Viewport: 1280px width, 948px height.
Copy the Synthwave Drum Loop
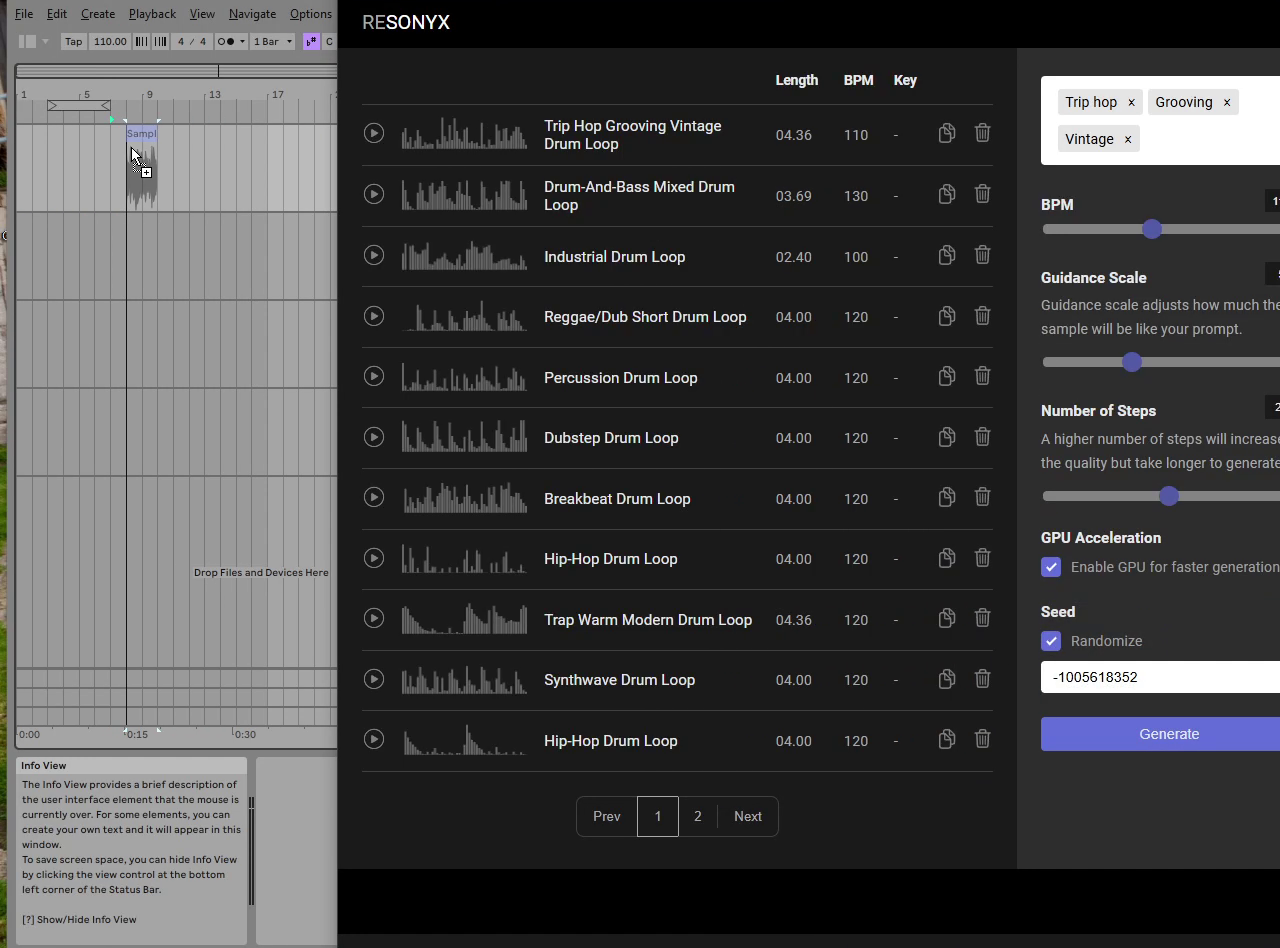(x=946, y=679)
